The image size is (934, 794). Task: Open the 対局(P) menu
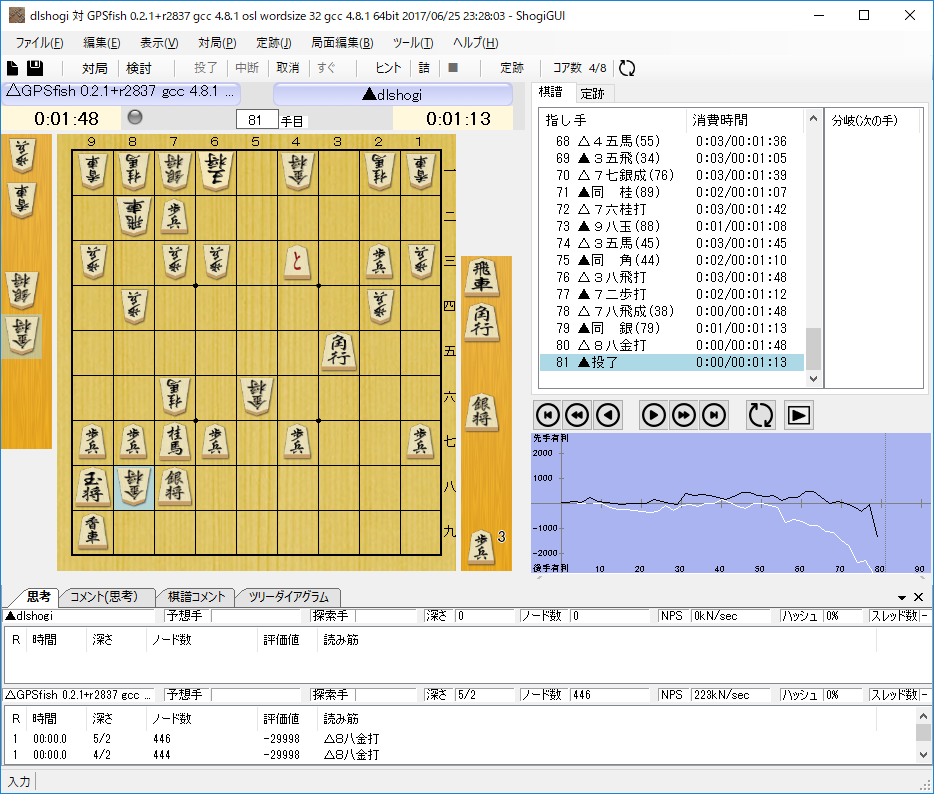point(217,43)
